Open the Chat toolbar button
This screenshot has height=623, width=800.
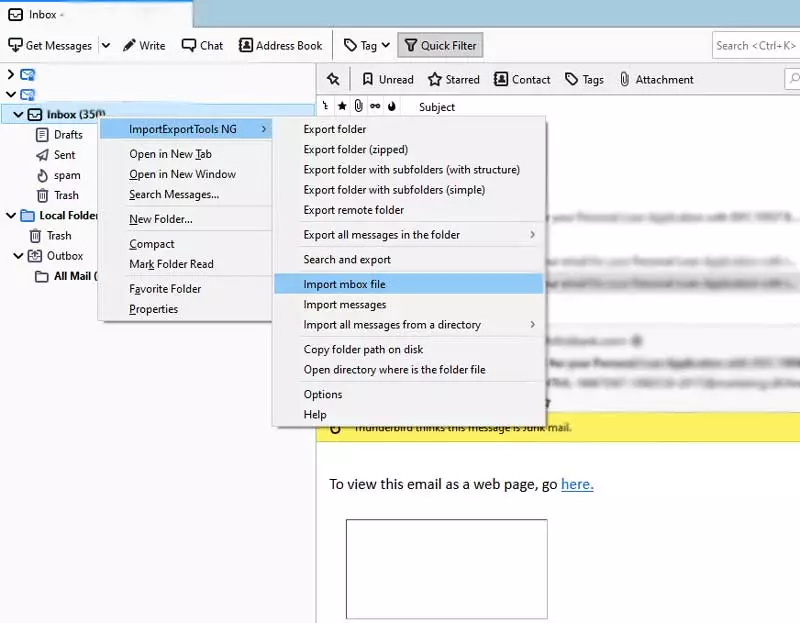[202, 45]
